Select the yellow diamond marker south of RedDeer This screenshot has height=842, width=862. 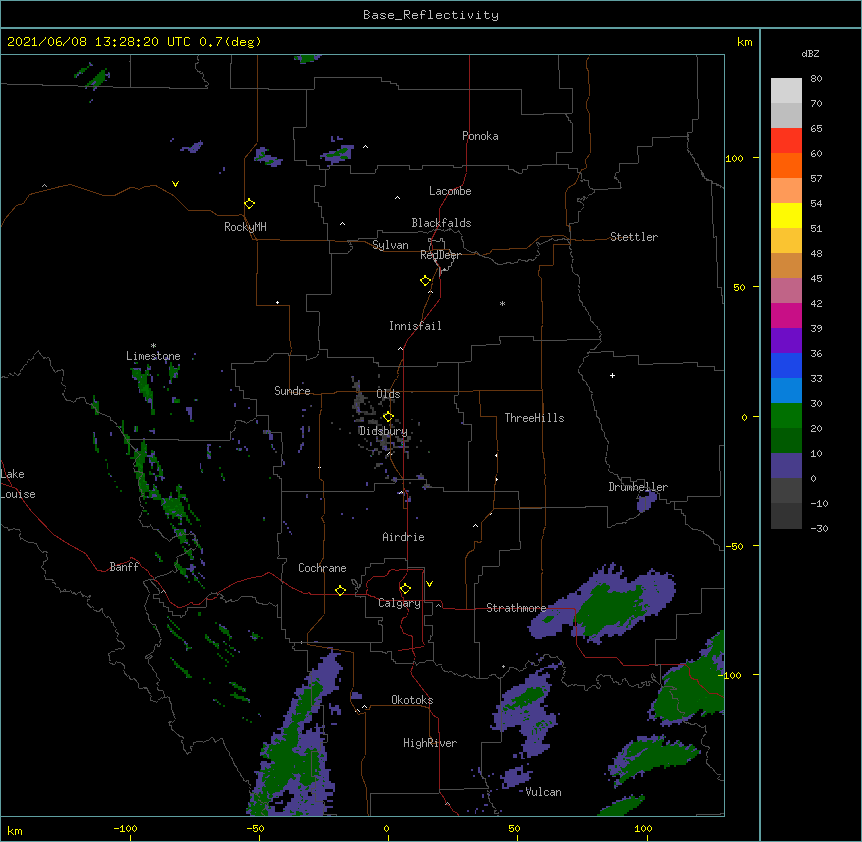coord(426,280)
